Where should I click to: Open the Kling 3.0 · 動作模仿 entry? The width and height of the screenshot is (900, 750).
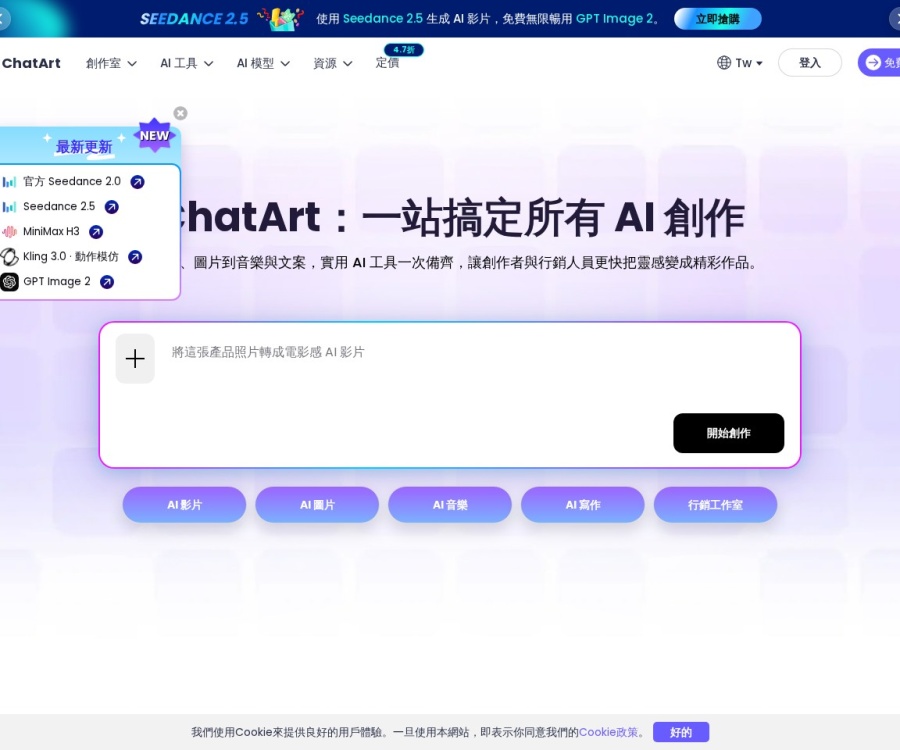71,257
